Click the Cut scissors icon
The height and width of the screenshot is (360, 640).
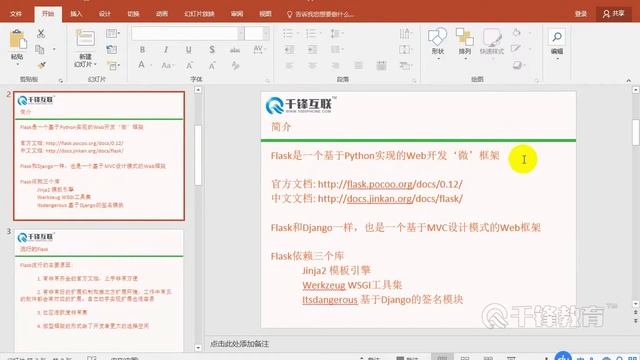point(41,33)
